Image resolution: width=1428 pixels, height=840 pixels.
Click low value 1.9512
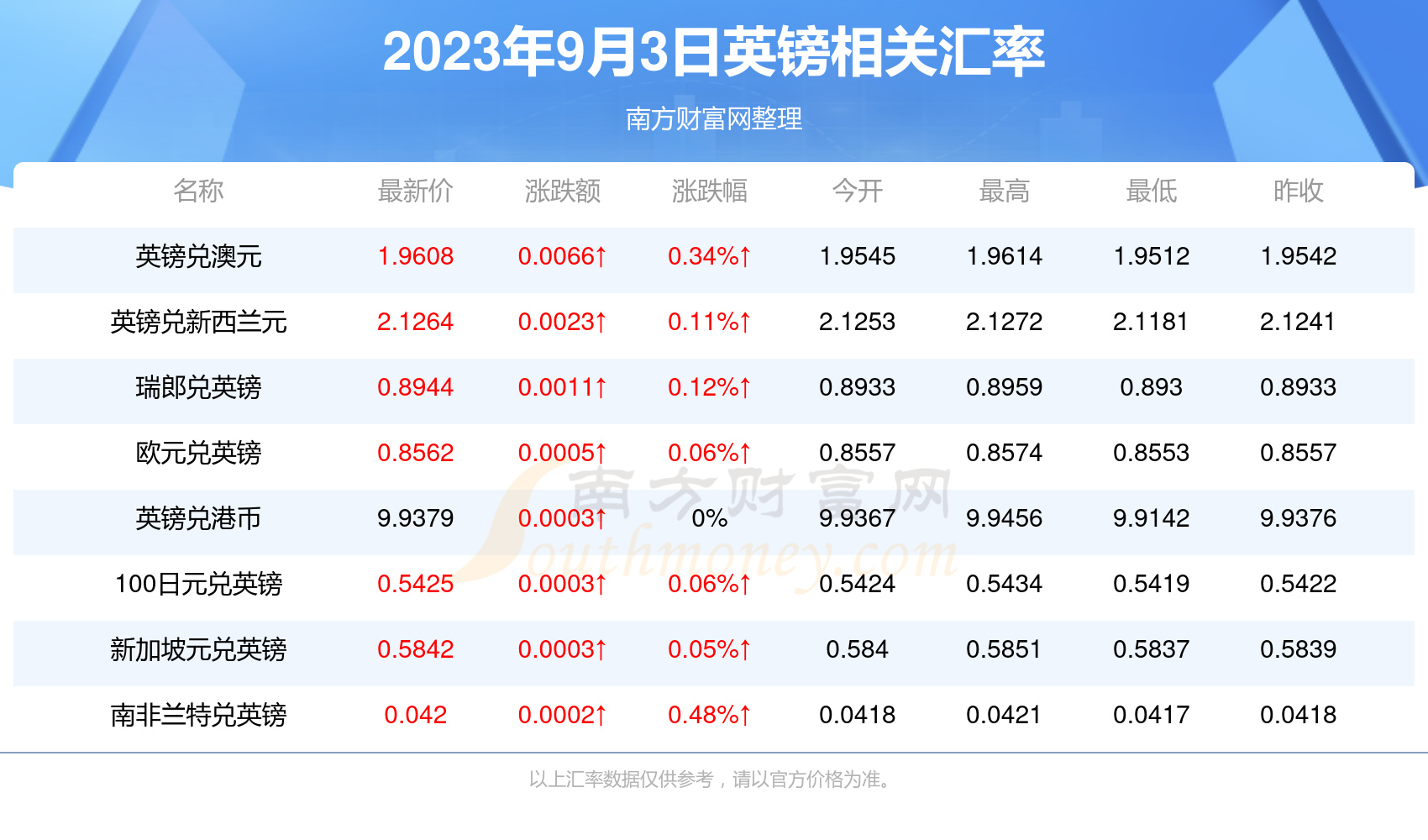1151,256
